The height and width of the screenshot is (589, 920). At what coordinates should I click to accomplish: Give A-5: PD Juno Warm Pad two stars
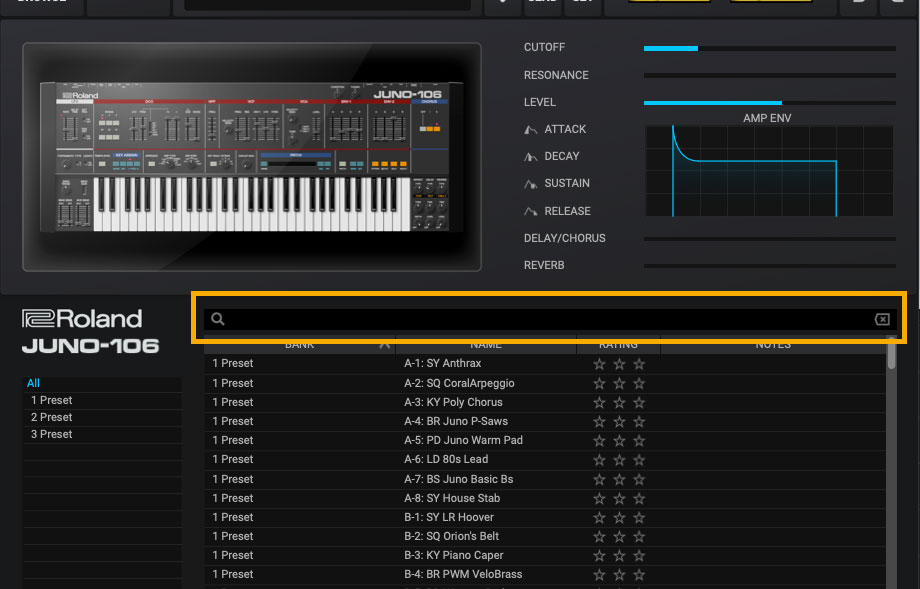619,441
